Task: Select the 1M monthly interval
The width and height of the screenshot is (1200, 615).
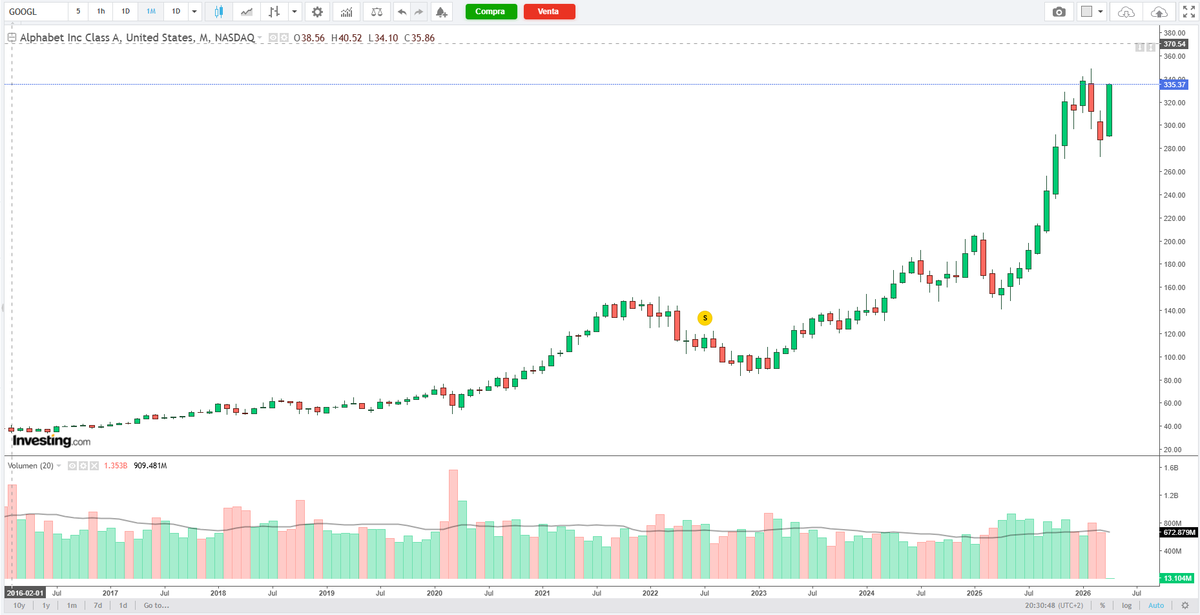Action: coord(151,12)
